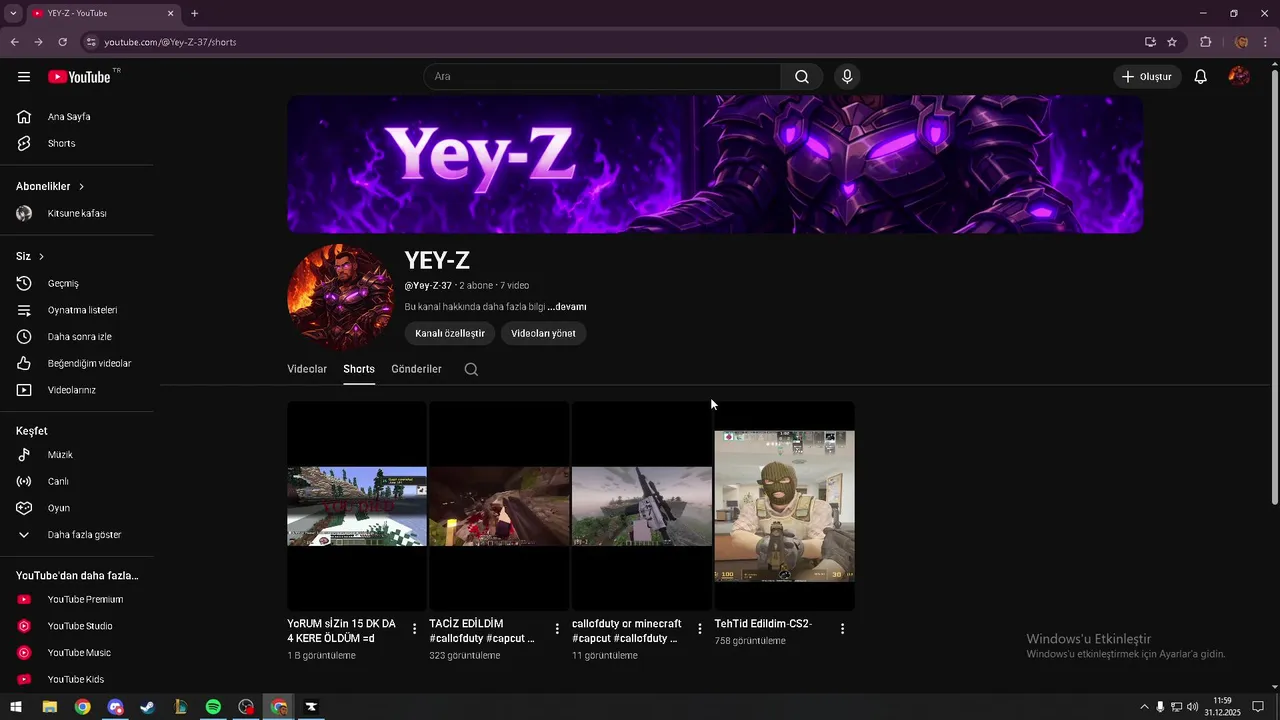Bookmark this page with star icon

tap(1172, 42)
